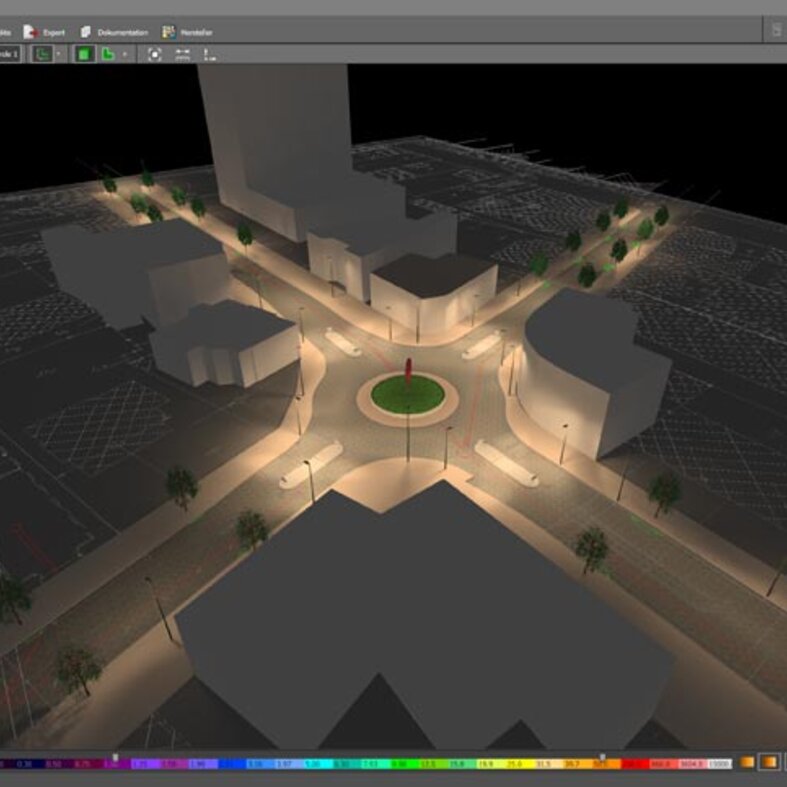Click the vertical height measure icon

click(x=209, y=54)
